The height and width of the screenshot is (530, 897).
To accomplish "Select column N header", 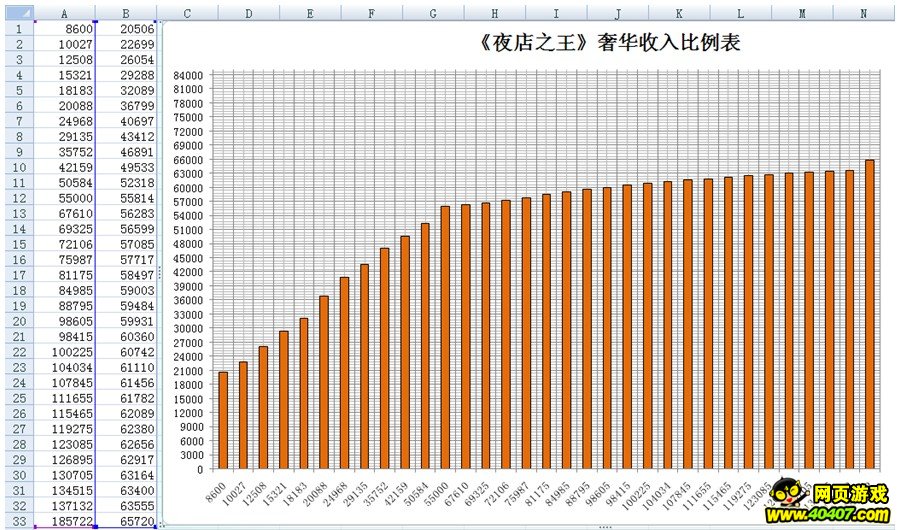I will pyautogui.click(x=864, y=13).
